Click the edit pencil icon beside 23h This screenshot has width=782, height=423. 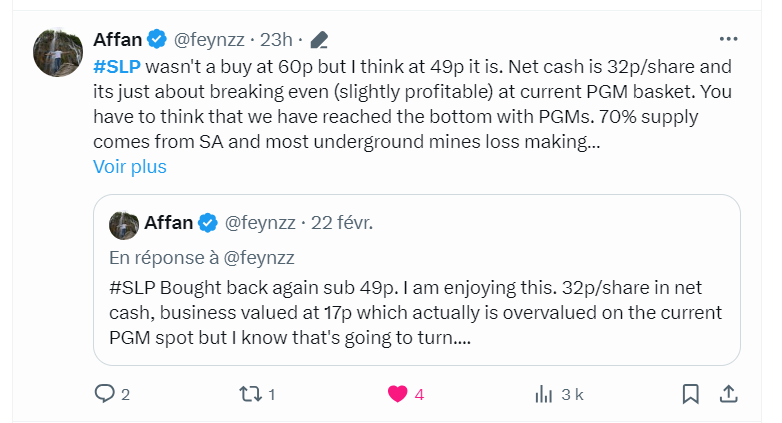[x=319, y=40]
